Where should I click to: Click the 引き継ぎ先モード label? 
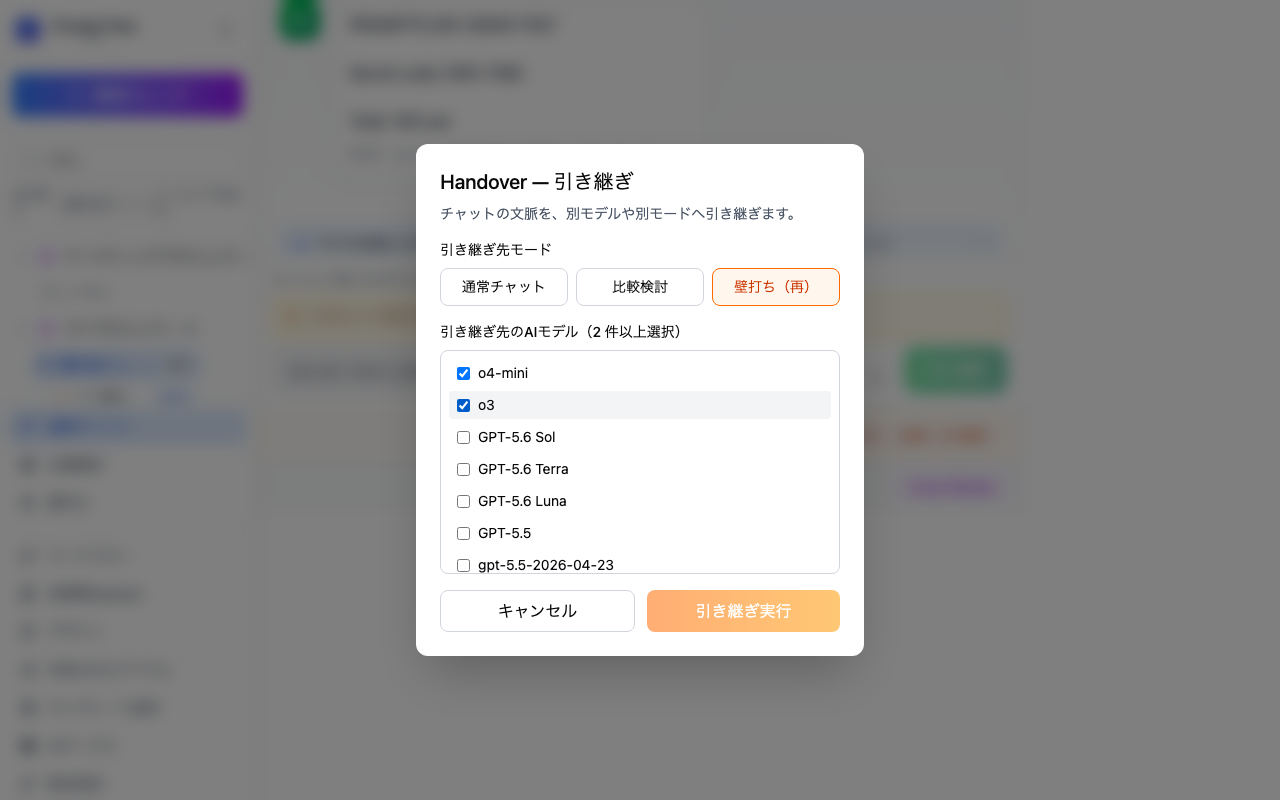click(x=496, y=249)
